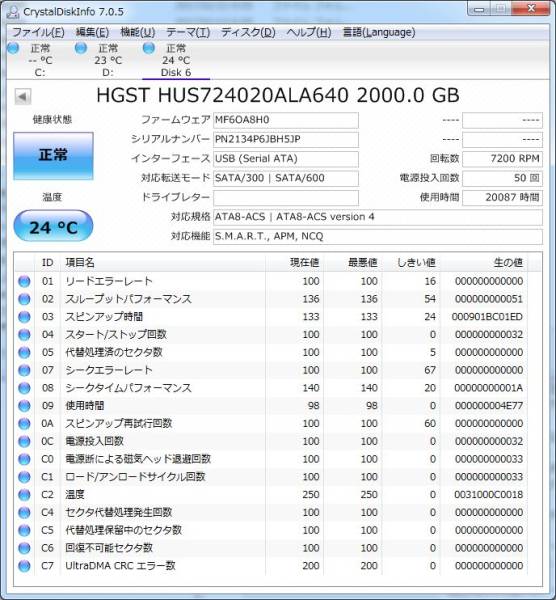556x600 pixels.
Task: Select the 代替処理済のセクタ数 row name
Action: [114, 352]
